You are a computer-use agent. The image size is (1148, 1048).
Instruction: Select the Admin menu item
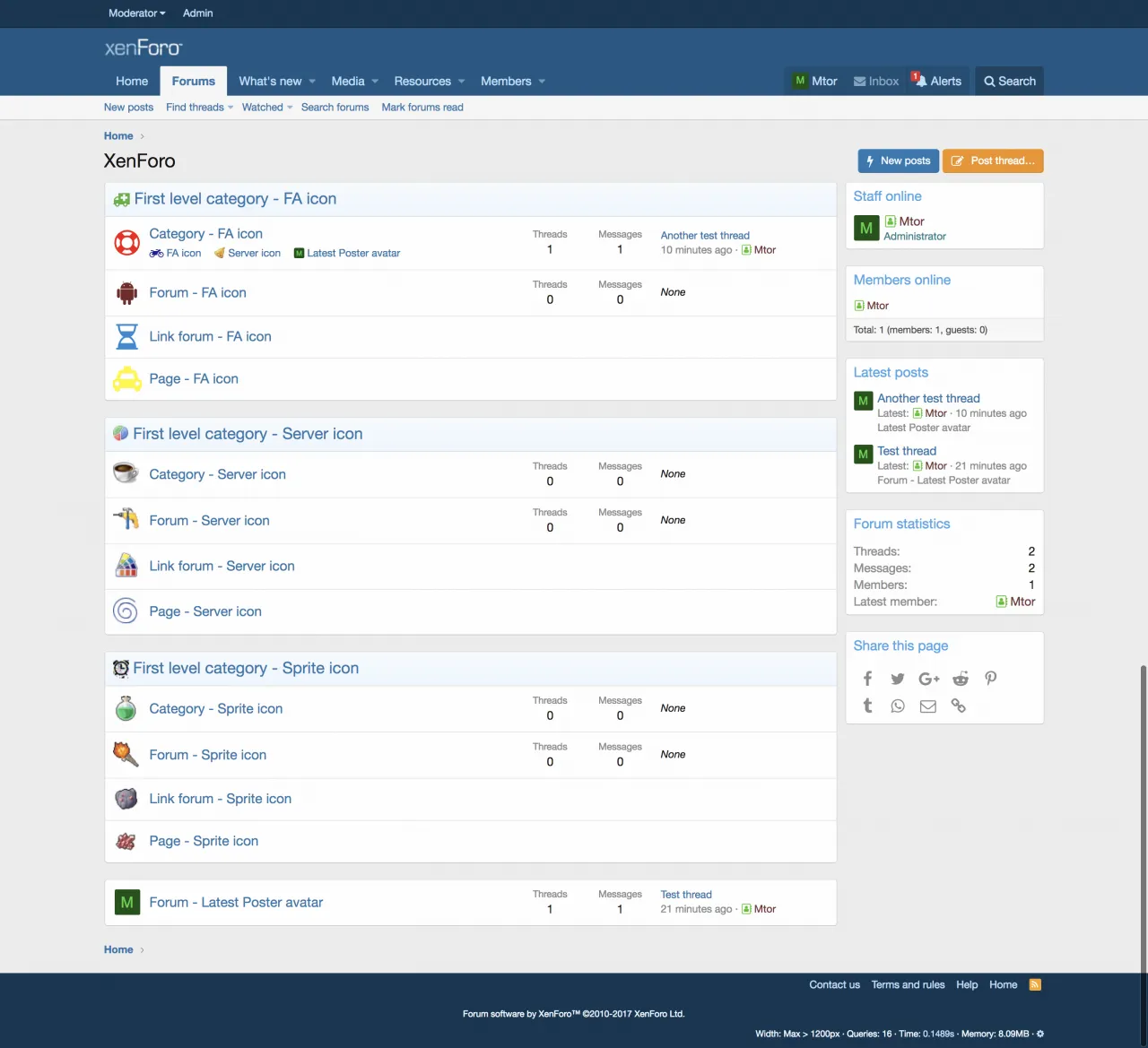pyautogui.click(x=197, y=13)
